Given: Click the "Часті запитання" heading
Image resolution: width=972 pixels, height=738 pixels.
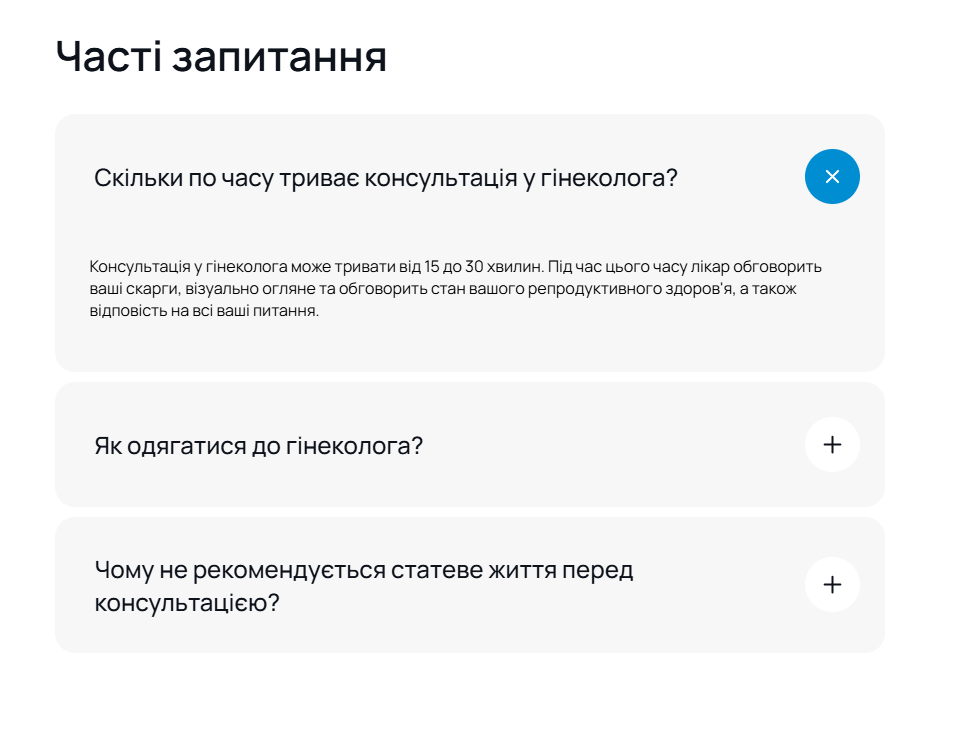Looking at the screenshot, I should click(x=221, y=56).
